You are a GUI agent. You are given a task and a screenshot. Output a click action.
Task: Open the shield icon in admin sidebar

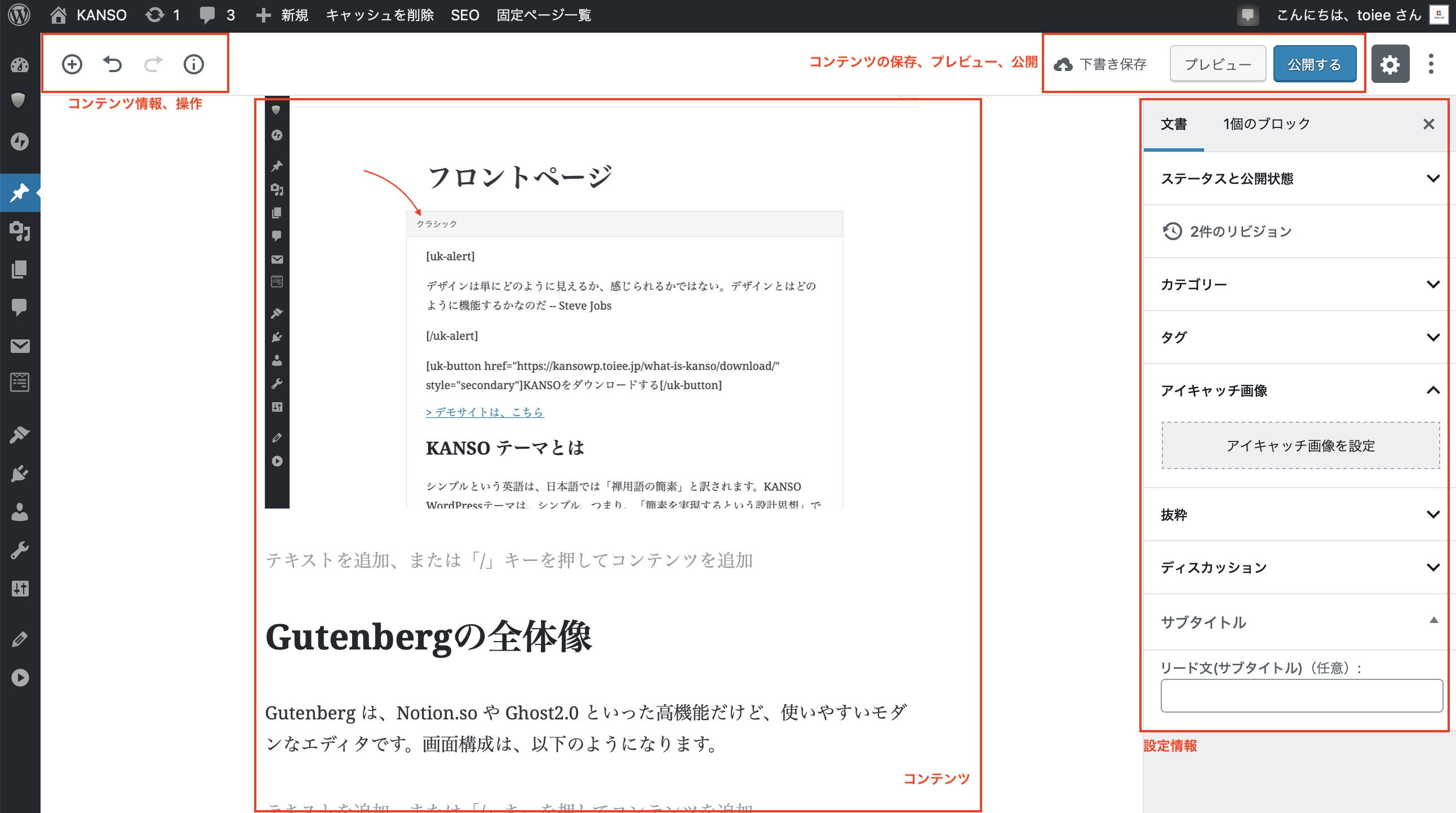point(20,100)
